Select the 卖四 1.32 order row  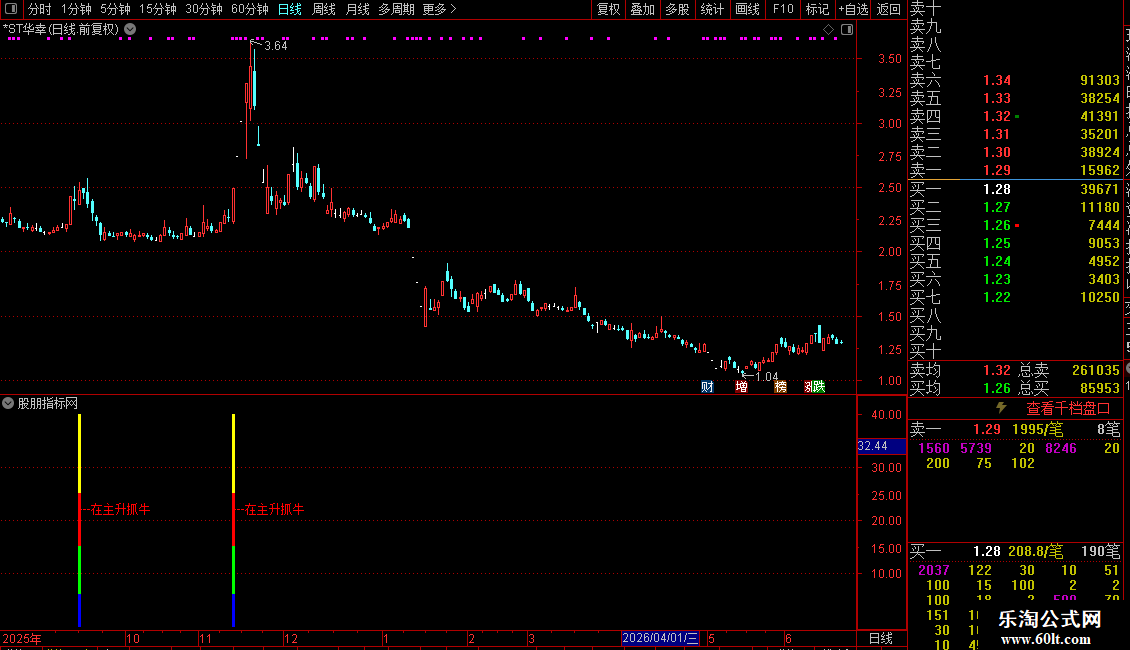[x=1015, y=116]
